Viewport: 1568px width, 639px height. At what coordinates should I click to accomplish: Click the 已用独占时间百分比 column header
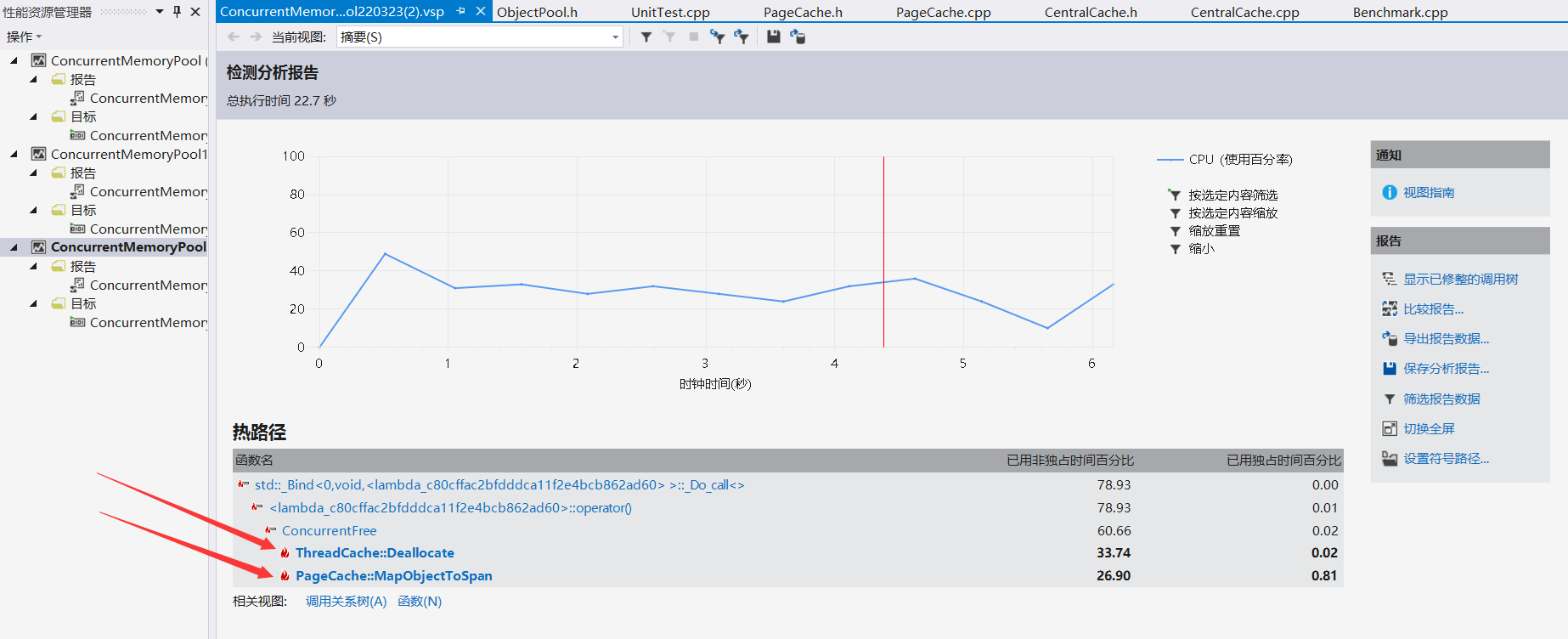[x=1283, y=460]
